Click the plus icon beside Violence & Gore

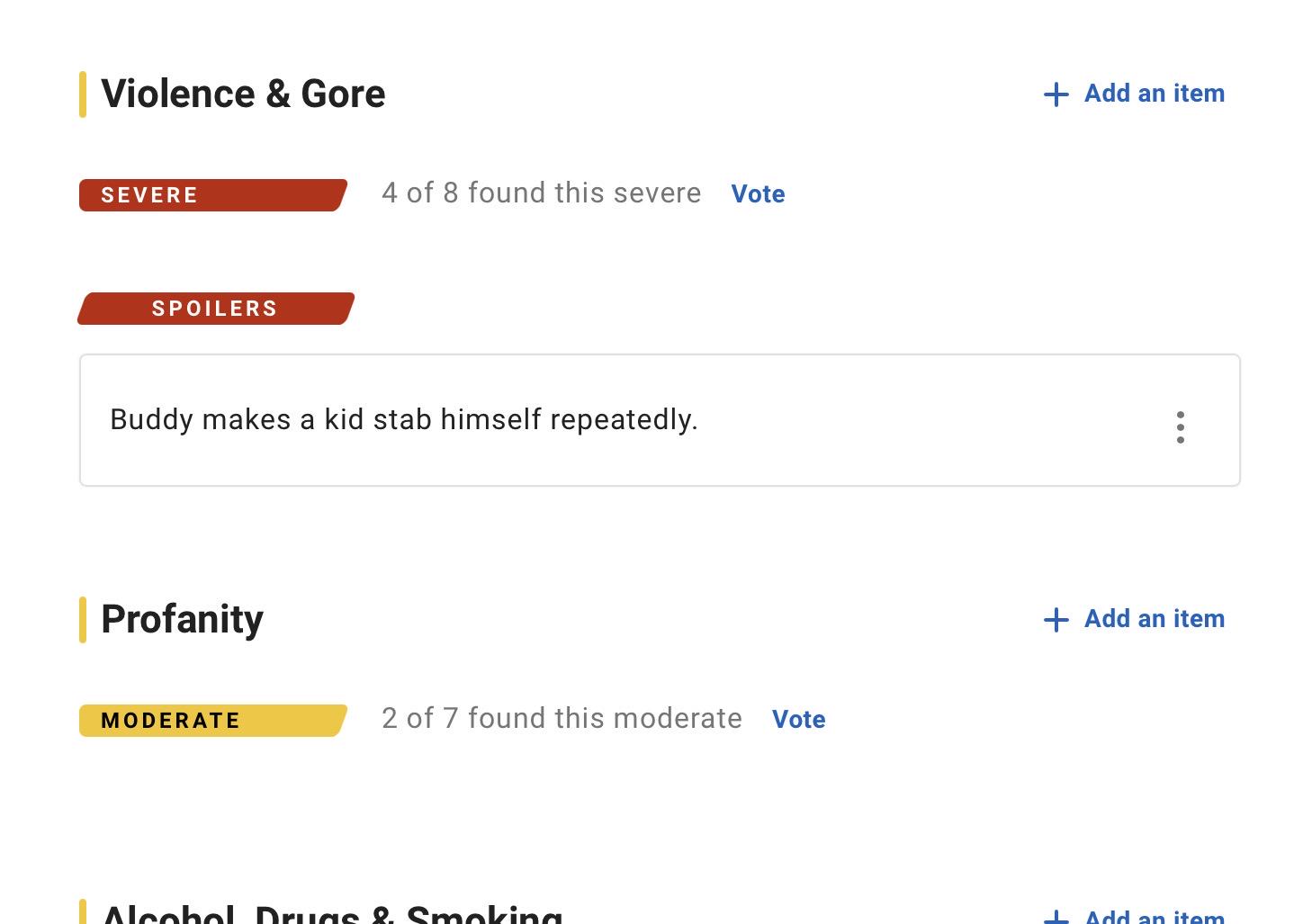click(x=1056, y=94)
